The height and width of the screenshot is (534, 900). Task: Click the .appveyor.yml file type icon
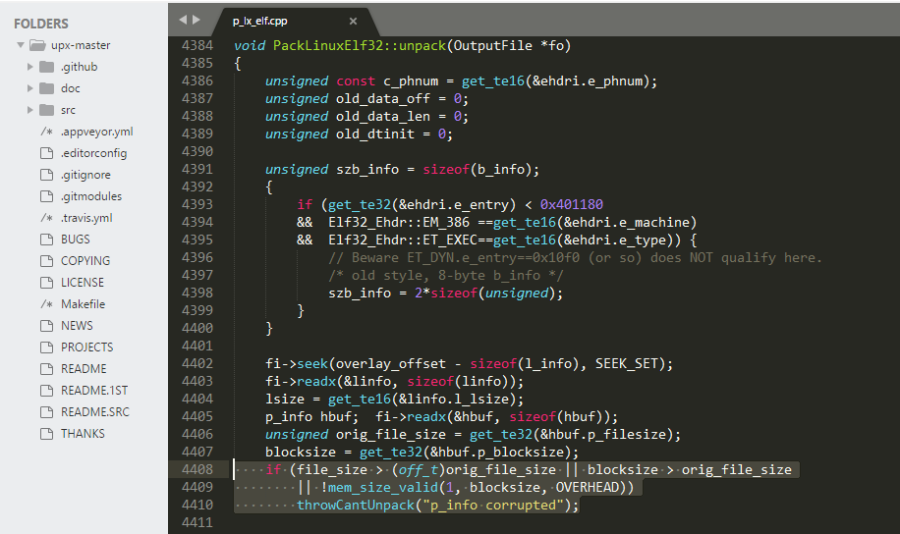click(x=46, y=132)
